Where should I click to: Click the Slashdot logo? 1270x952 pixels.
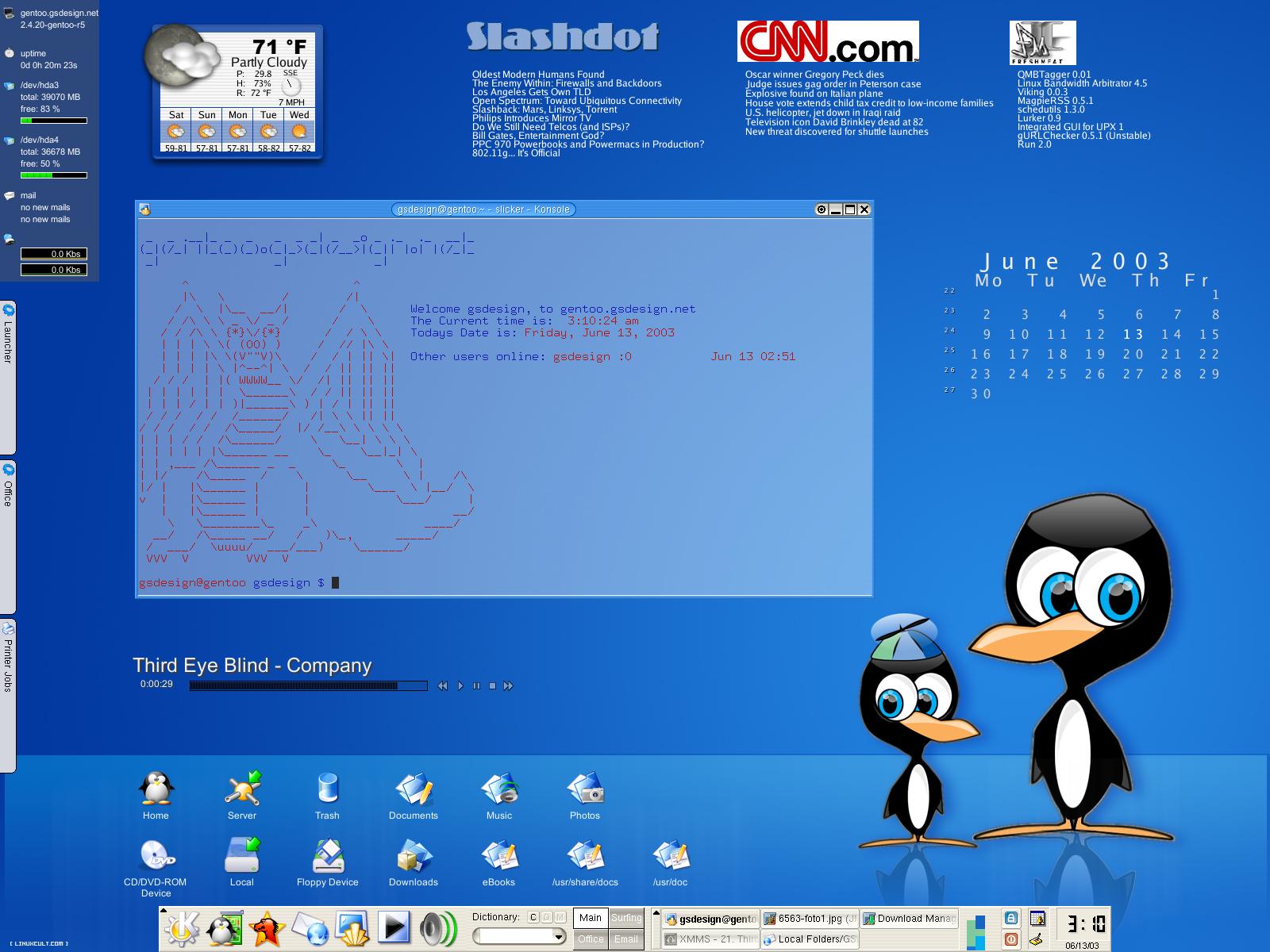click(563, 36)
